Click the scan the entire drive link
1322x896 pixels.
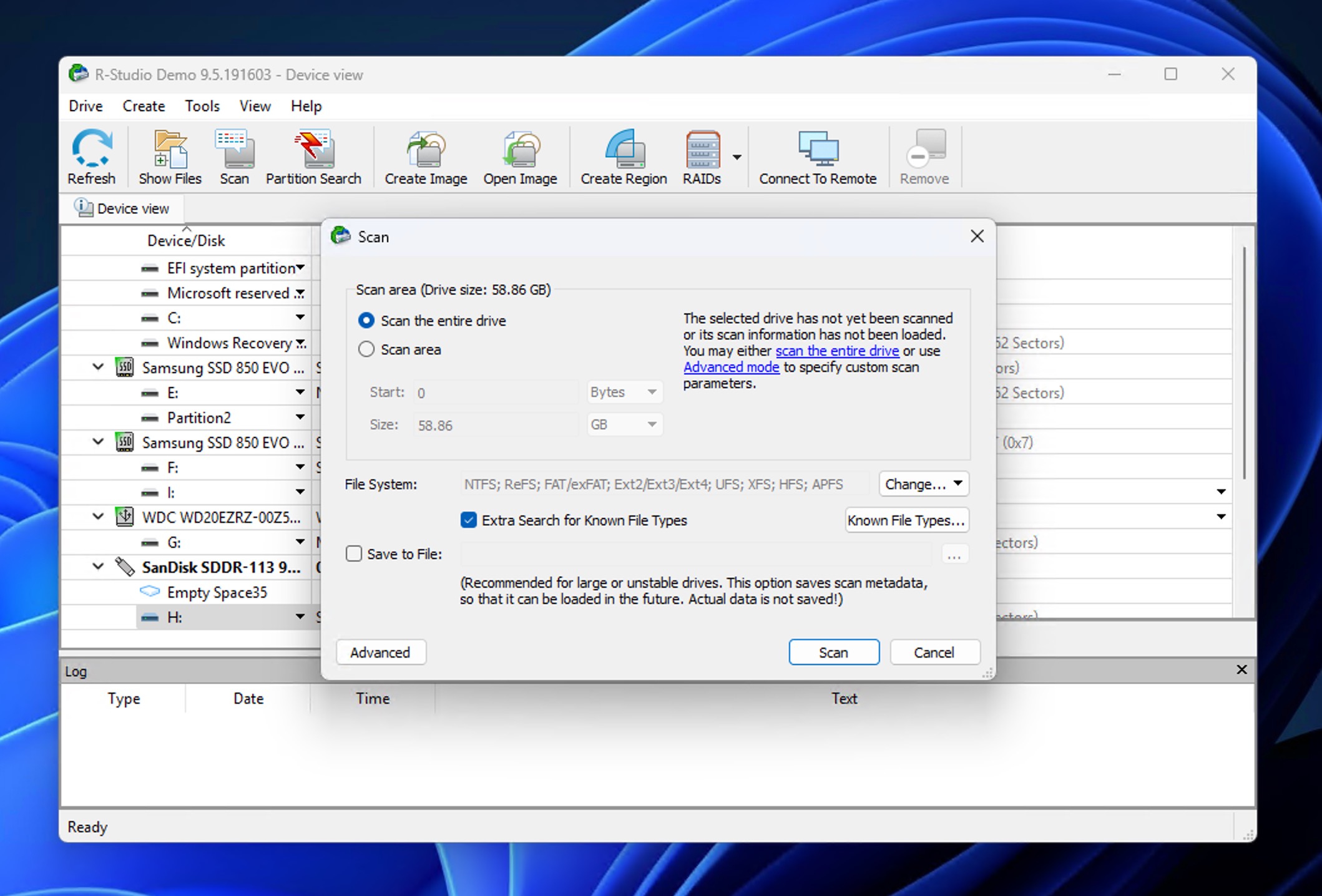(836, 351)
